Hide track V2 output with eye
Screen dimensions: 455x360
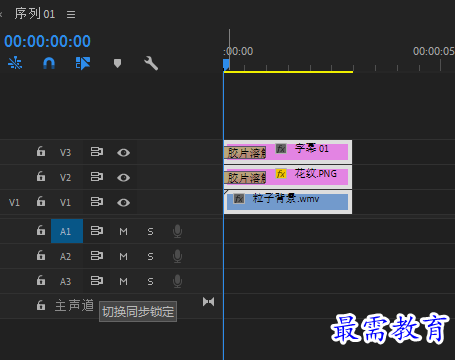(123, 178)
